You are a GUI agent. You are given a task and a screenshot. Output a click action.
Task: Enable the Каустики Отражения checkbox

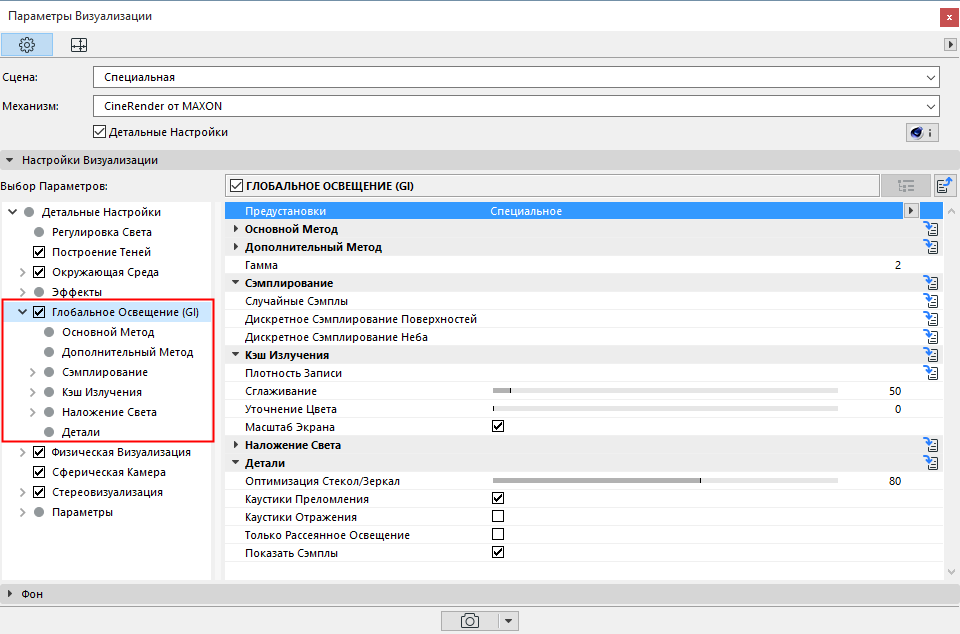(x=498, y=517)
